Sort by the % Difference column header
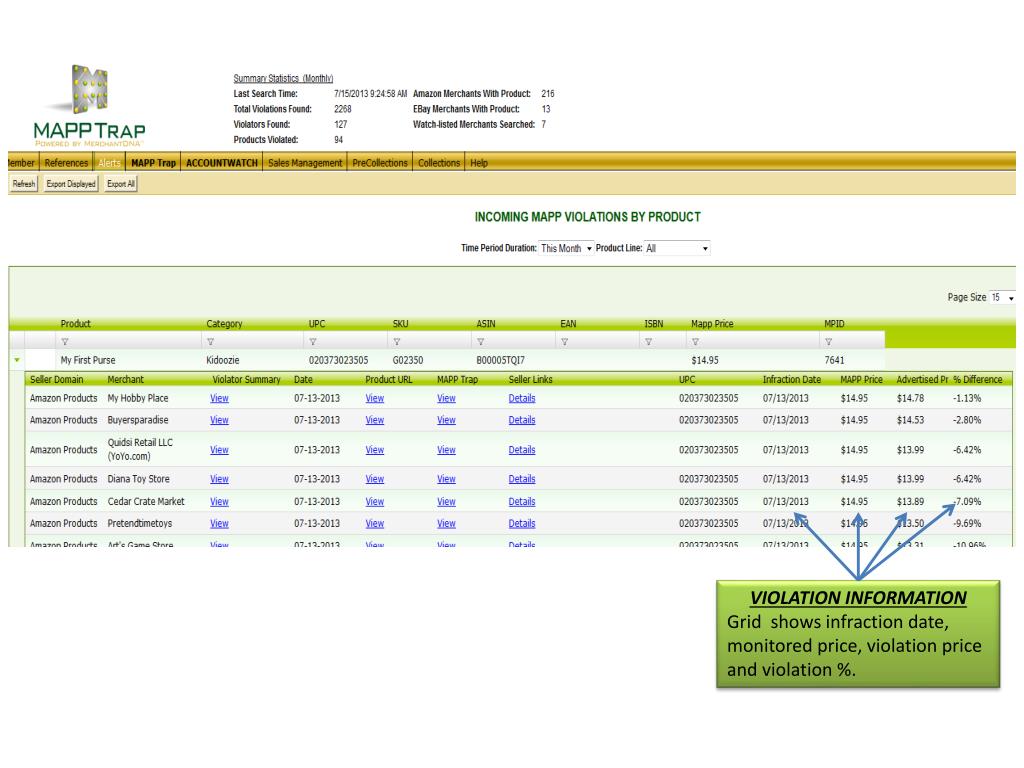The width and height of the screenshot is (1024, 768). [978, 379]
